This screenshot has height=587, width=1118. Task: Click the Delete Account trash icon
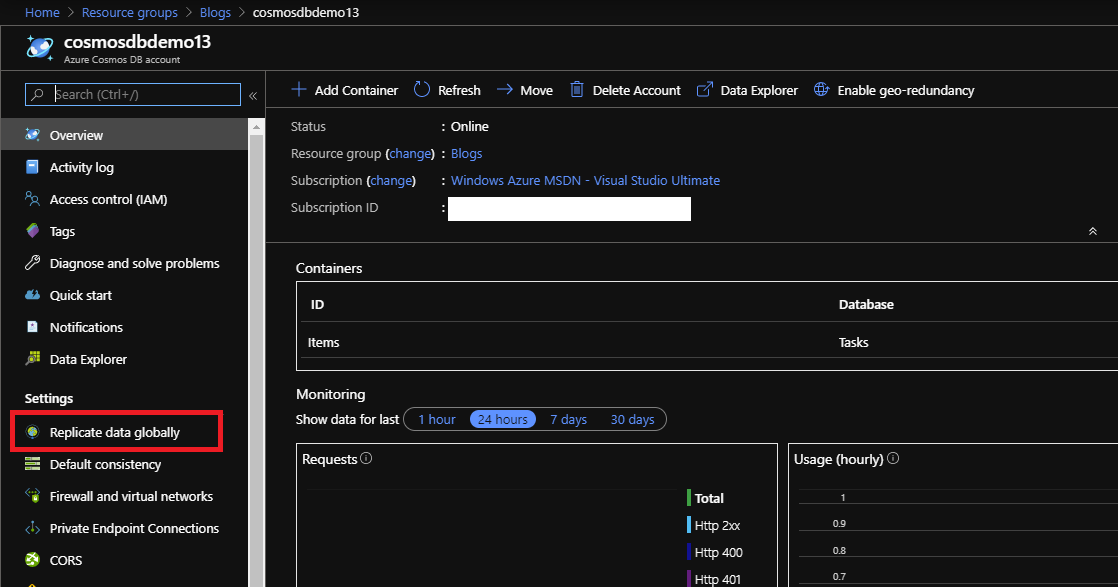tap(576, 89)
